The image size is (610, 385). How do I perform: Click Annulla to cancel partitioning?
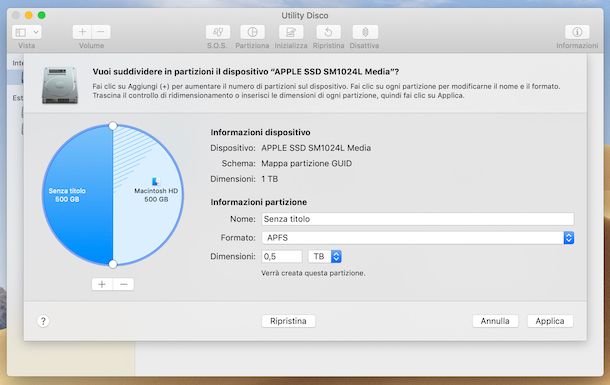click(495, 321)
